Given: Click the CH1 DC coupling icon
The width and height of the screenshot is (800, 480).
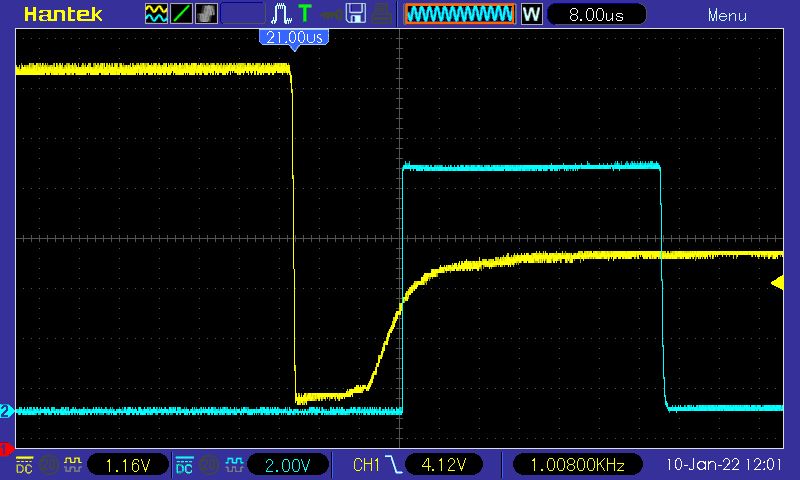Looking at the screenshot, I should 24,465.
